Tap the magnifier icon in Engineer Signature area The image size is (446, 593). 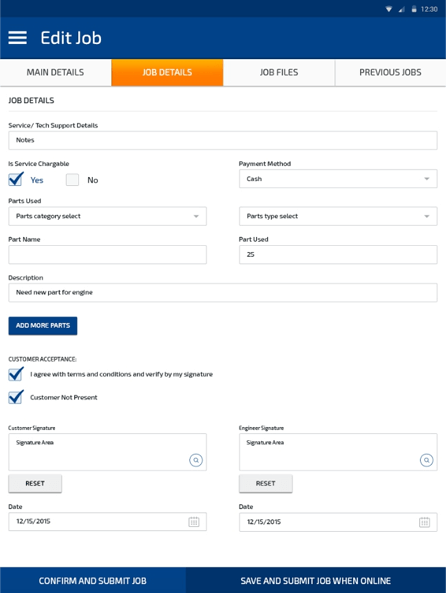click(426, 460)
